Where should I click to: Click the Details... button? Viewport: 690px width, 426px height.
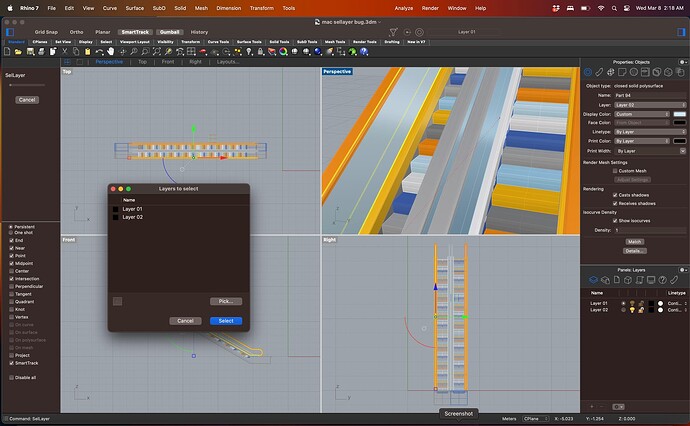[634, 251]
